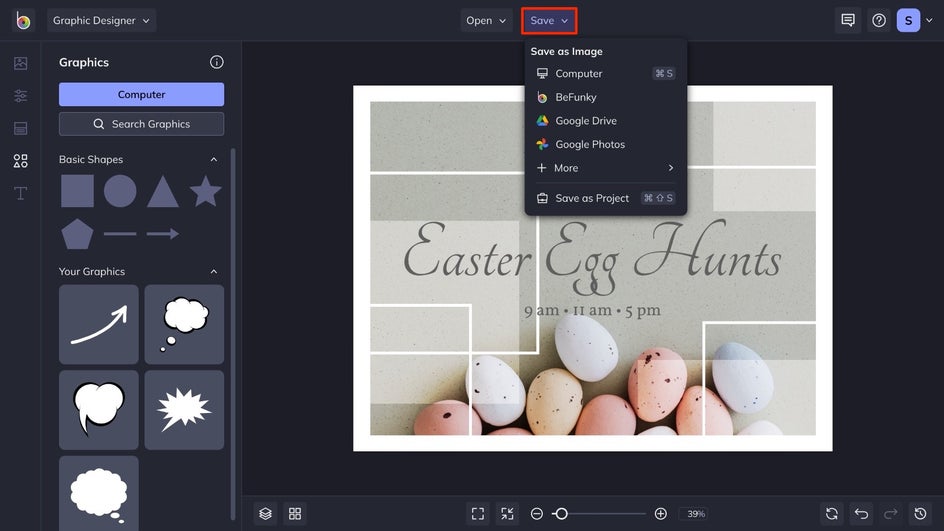Open the History clock icon
Image resolution: width=944 pixels, height=531 pixels.
click(921, 513)
